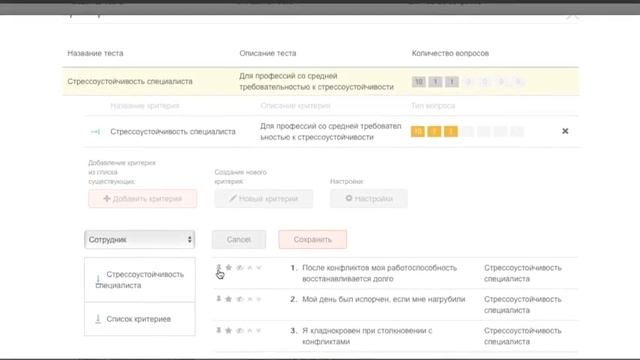Open the 'Сотрудник' dropdown
Screen dimensions: 640x360
(x=140, y=240)
